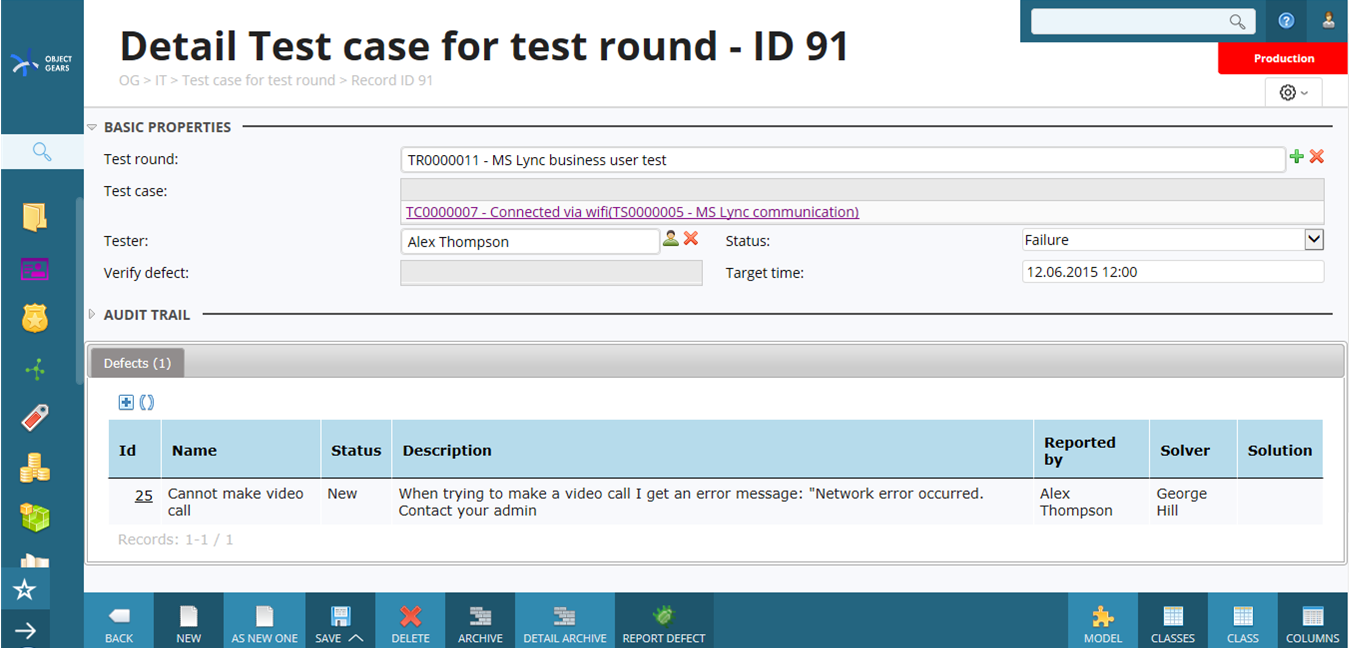Click Report Defect bug button
The width and height of the screenshot is (1350, 648).
click(x=664, y=621)
